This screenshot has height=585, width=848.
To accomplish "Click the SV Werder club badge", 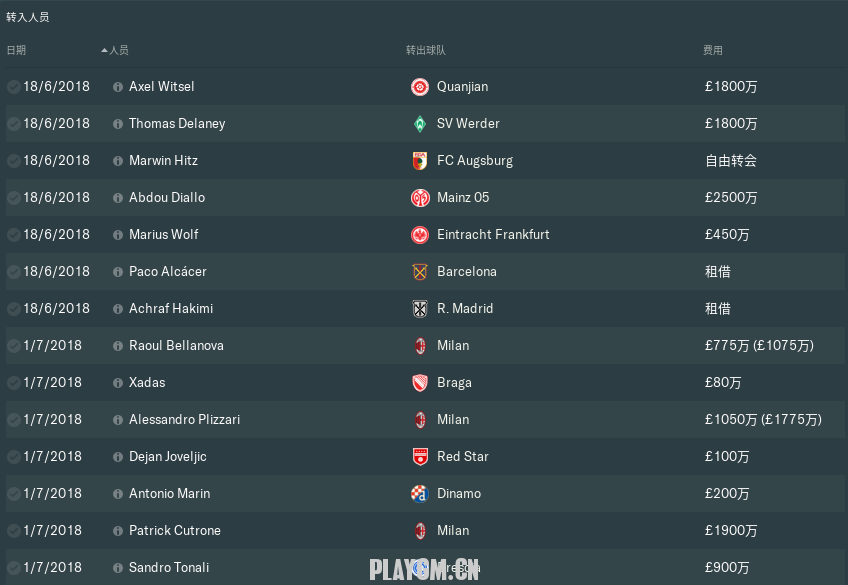I will 420,124.
